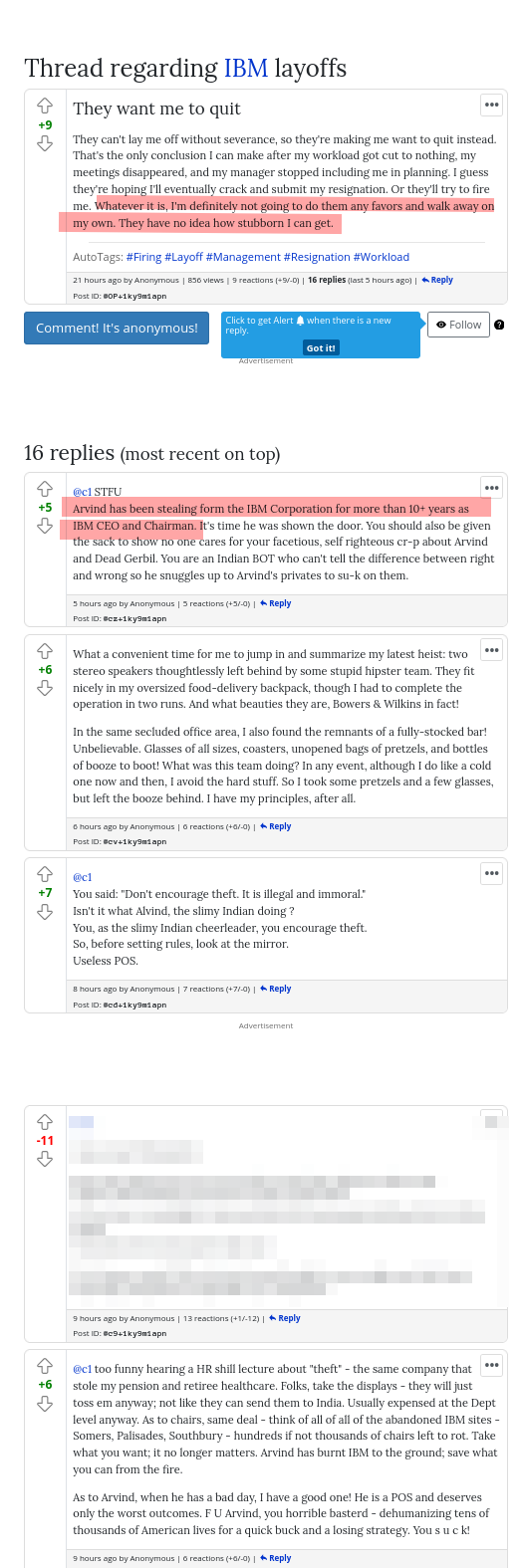Downvote the '@c1 STFU' reply

[x=45, y=526]
